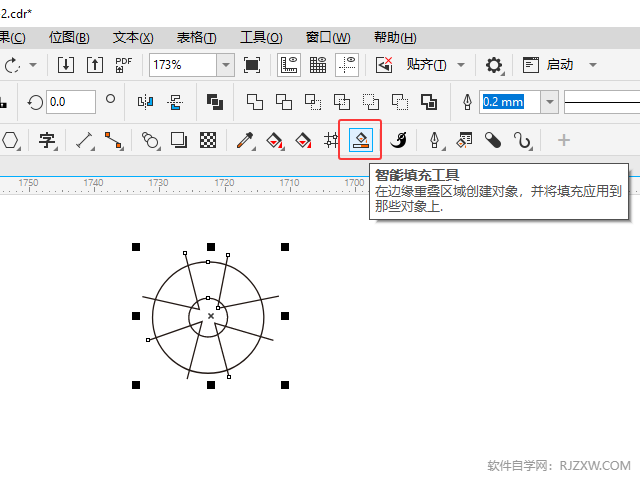Click the rotation angle field 0.0

point(71,102)
